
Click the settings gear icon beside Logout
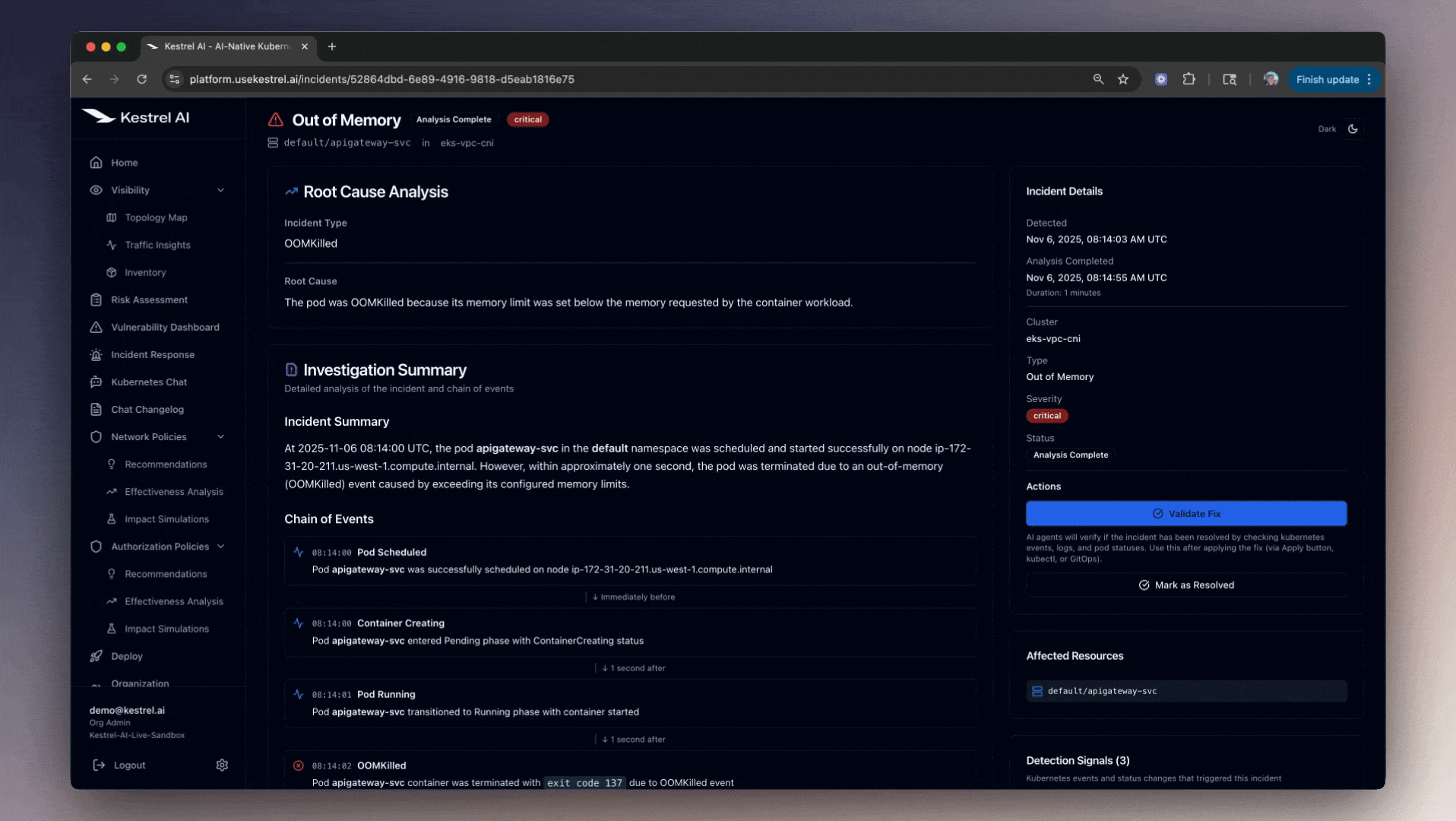(x=222, y=765)
